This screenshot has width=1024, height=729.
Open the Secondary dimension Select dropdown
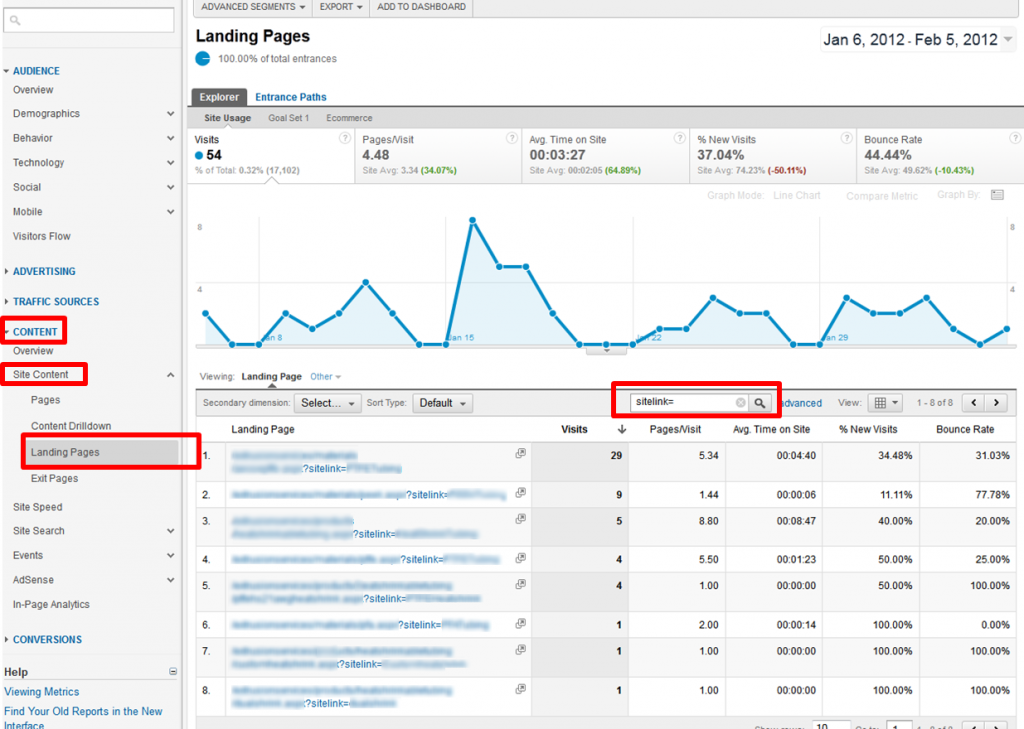[327, 402]
